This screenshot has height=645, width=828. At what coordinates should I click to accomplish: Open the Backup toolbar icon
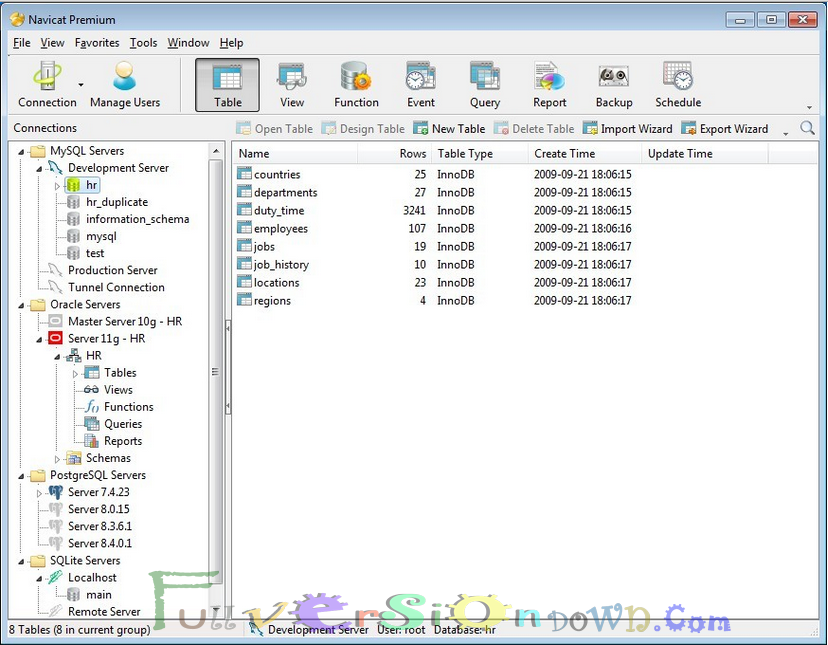[x=614, y=85]
